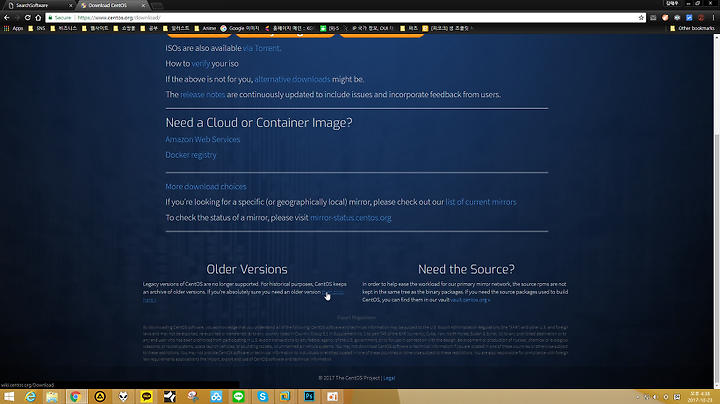Switch to Chrome in the taskbar
The image size is (720, 404).
[x=75, y=397]
